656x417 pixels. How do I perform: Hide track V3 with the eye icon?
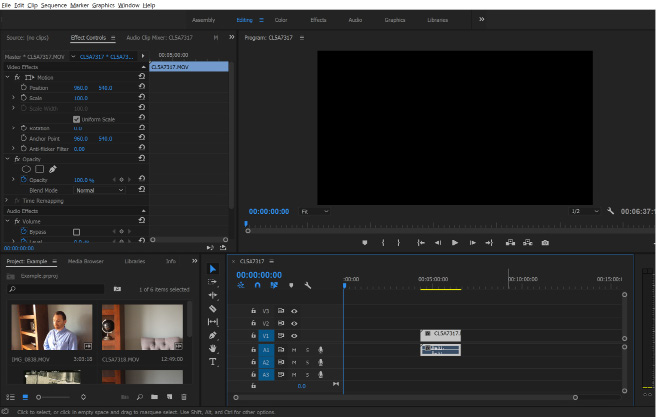pos(294,311)
